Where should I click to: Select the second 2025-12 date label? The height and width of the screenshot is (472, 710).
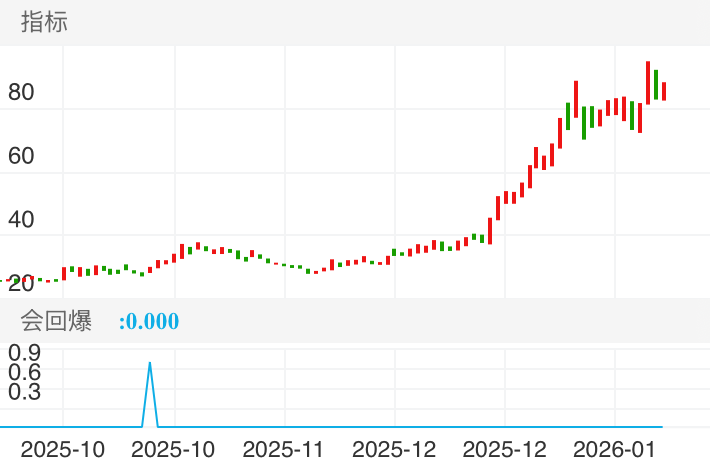pyautogui.click(x=505, y=448)
